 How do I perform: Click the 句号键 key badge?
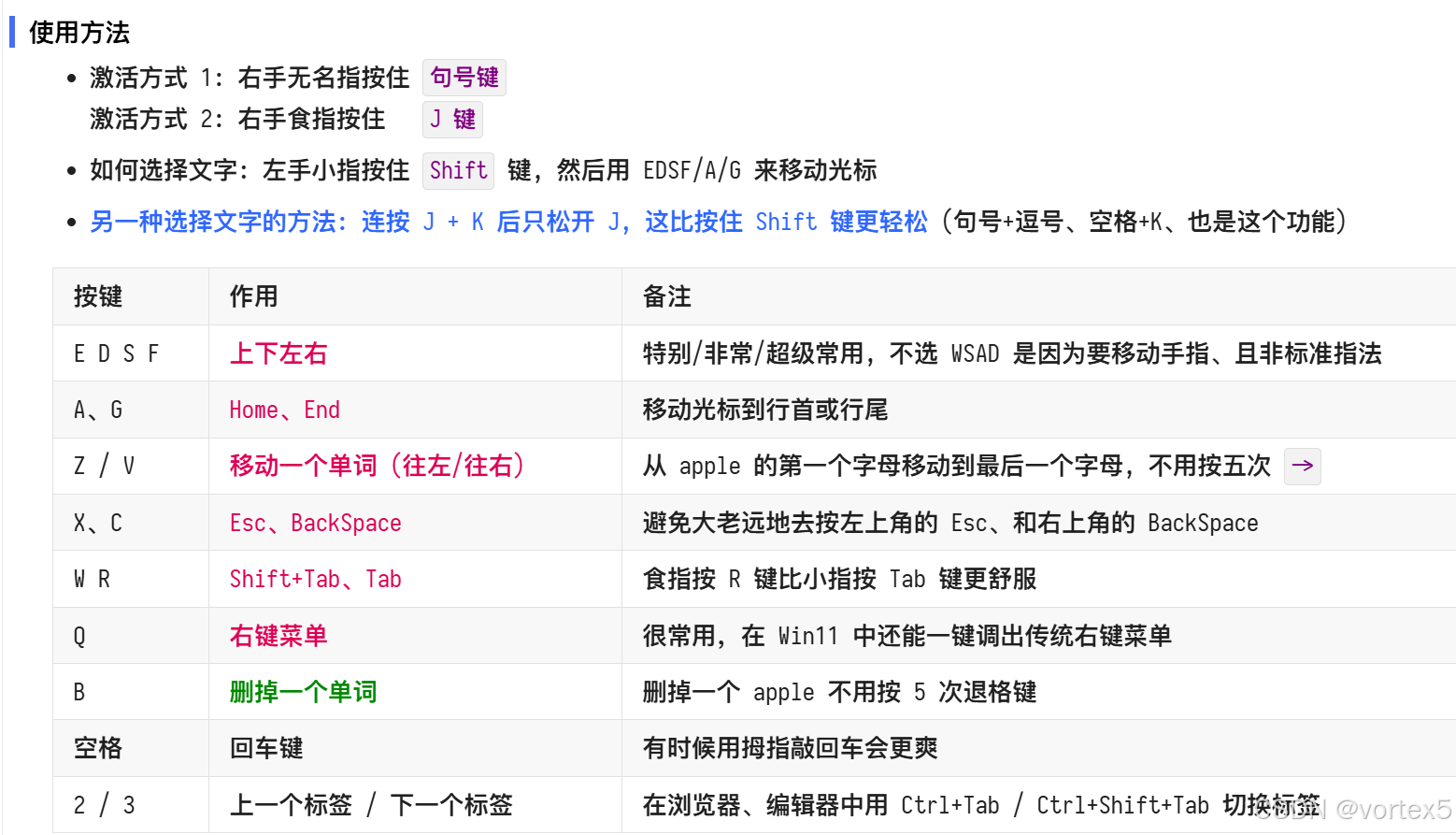click(464, 78)
